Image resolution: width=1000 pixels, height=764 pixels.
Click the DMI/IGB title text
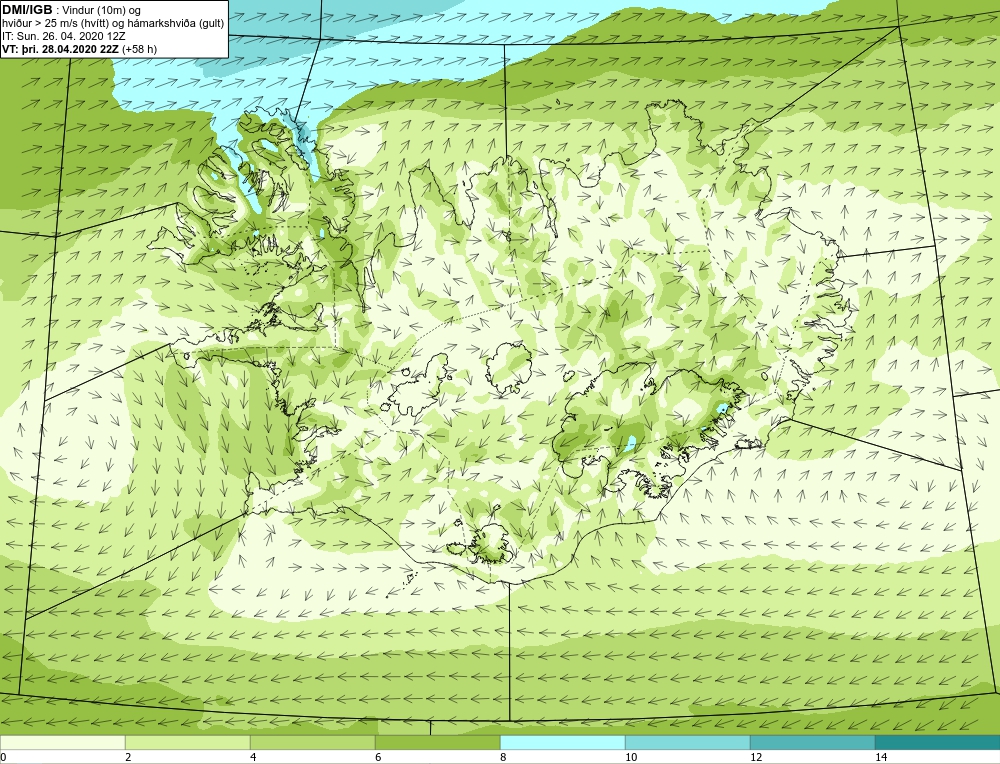point(27,10)
